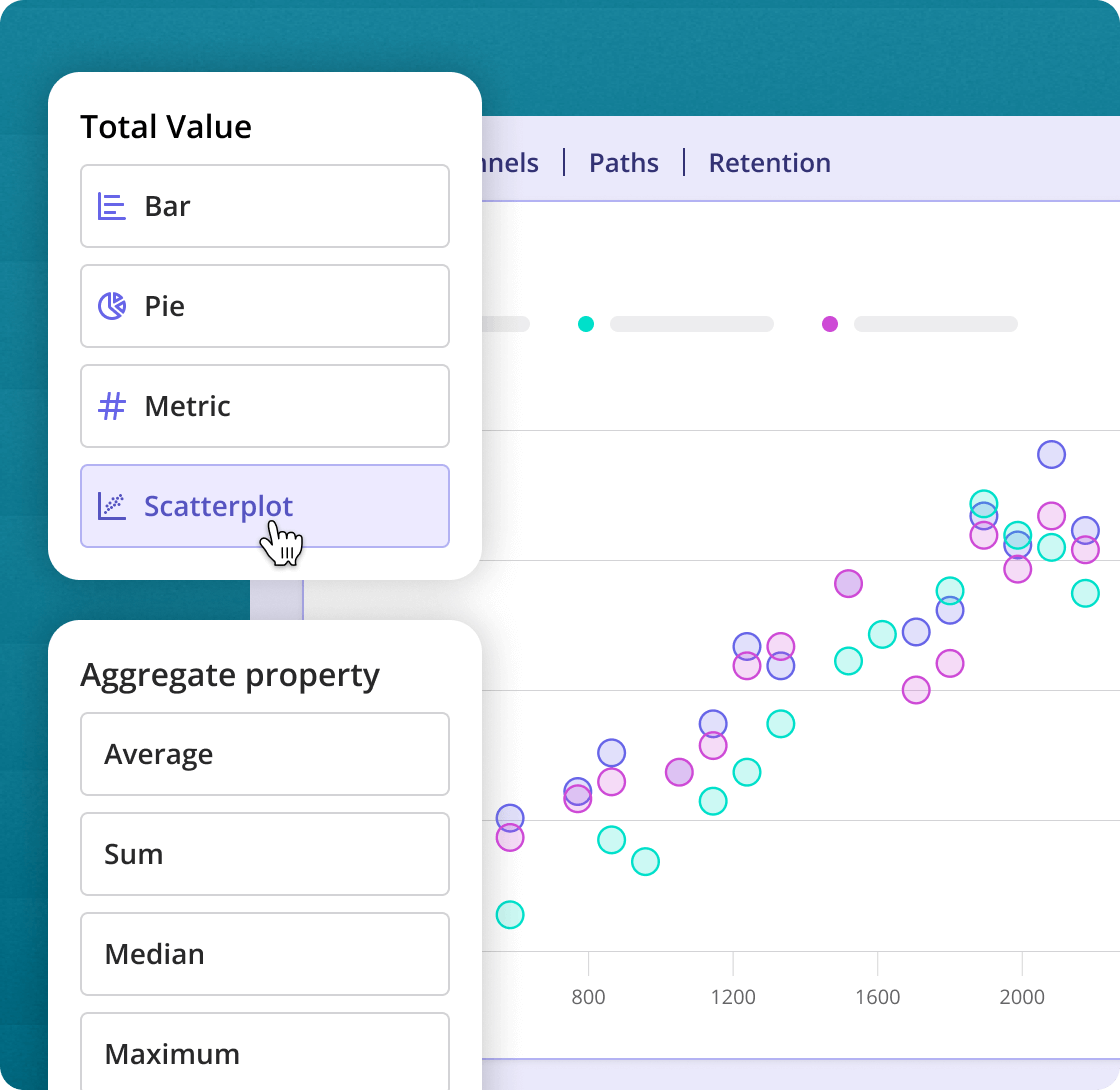Toggle the teal legend series dot

586,324
